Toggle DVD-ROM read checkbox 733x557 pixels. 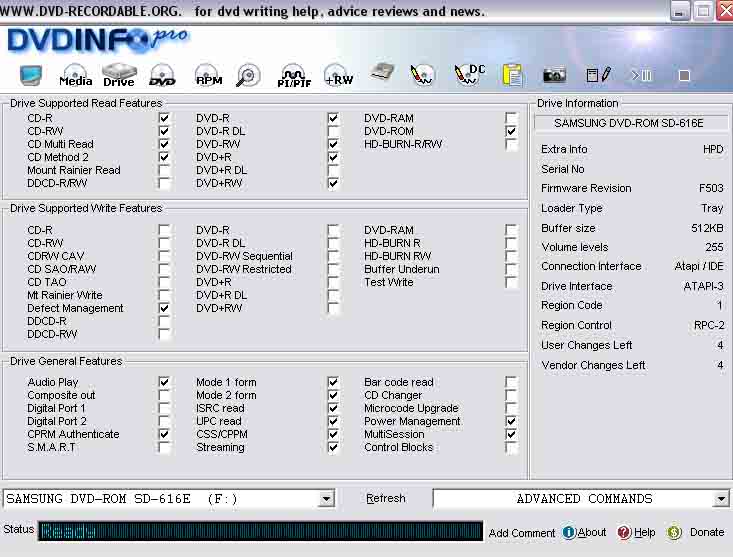coord(511,131)
